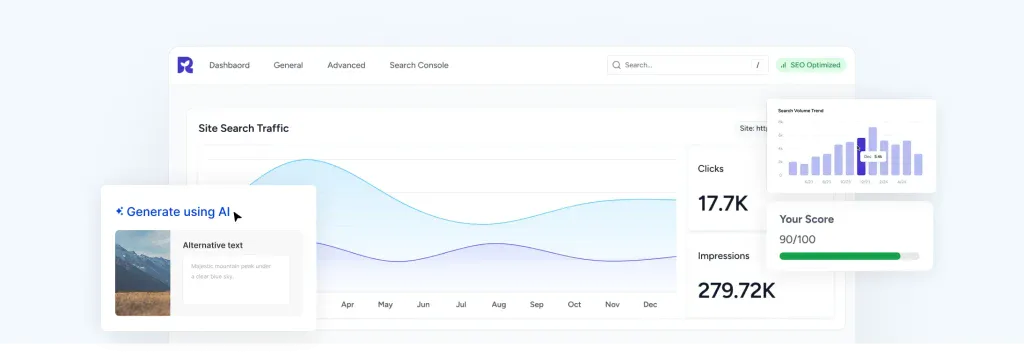Click the search magnifier icon
Viewport: 1024px width, 361px height.
[x=616, y=65]
